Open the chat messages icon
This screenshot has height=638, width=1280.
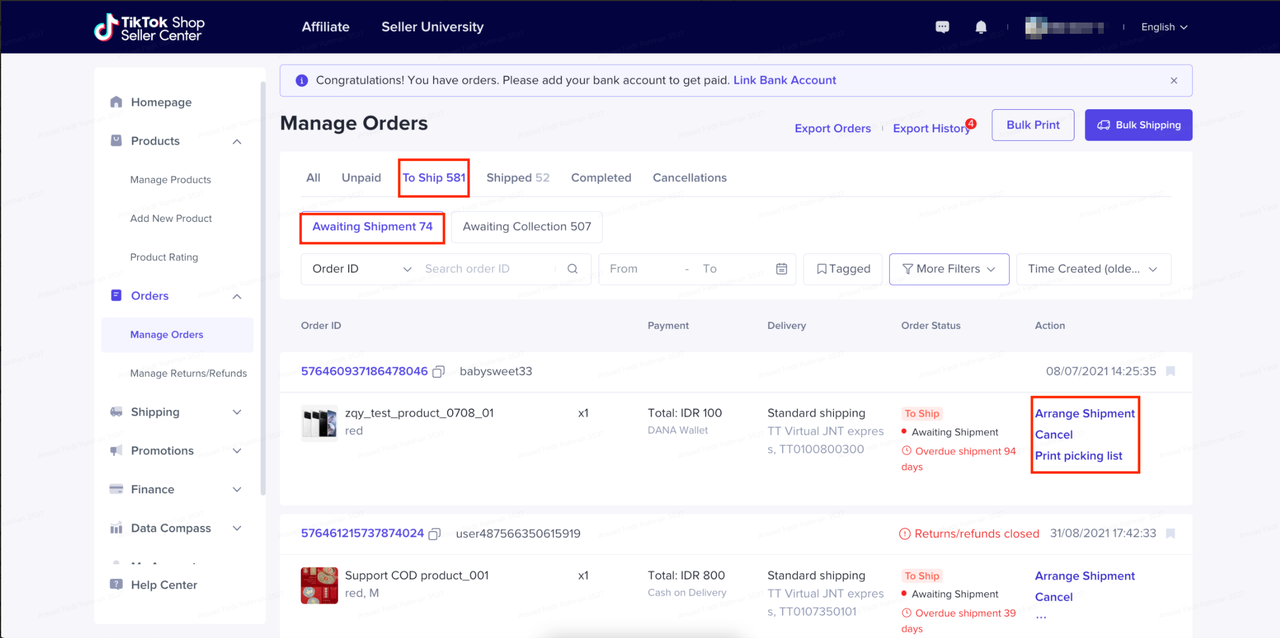coord(942,27)
